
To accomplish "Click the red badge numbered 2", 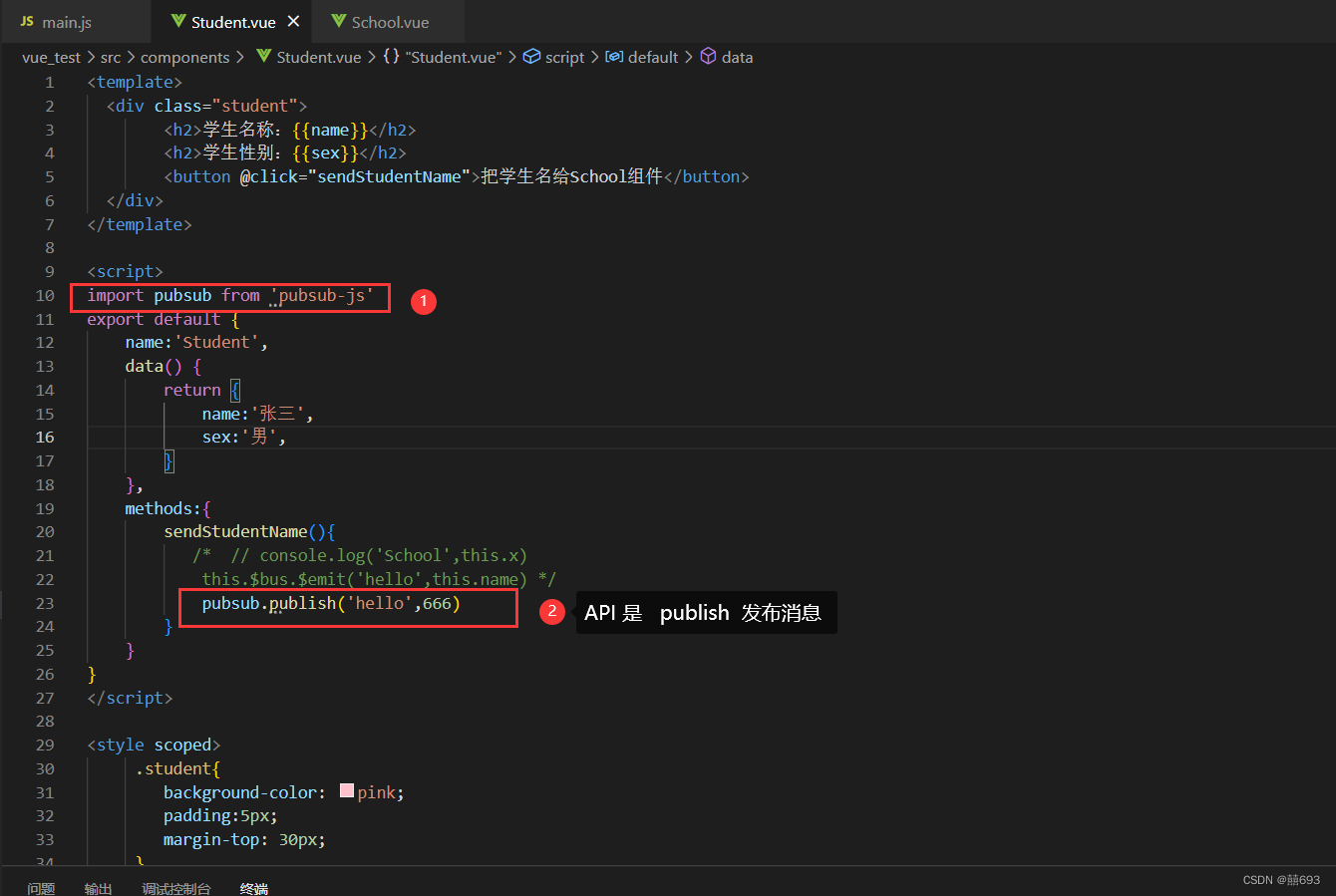I will 552,611.
